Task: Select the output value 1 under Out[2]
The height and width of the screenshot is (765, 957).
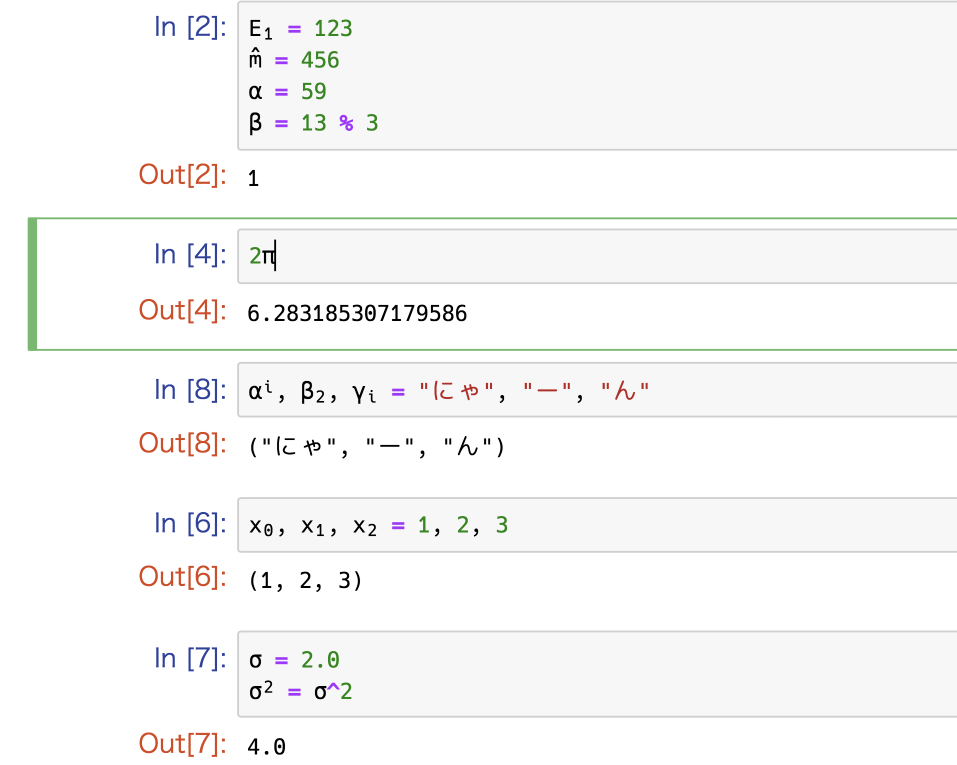Action: coord(253,178)
